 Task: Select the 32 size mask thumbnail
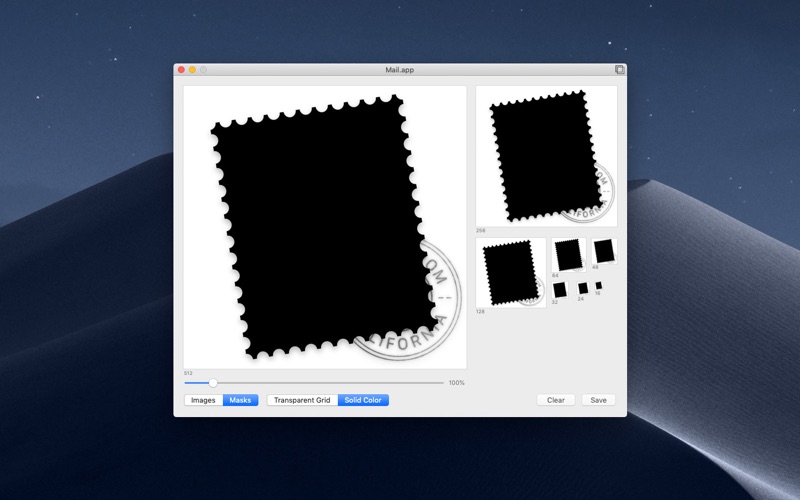[x=560, y=290]
